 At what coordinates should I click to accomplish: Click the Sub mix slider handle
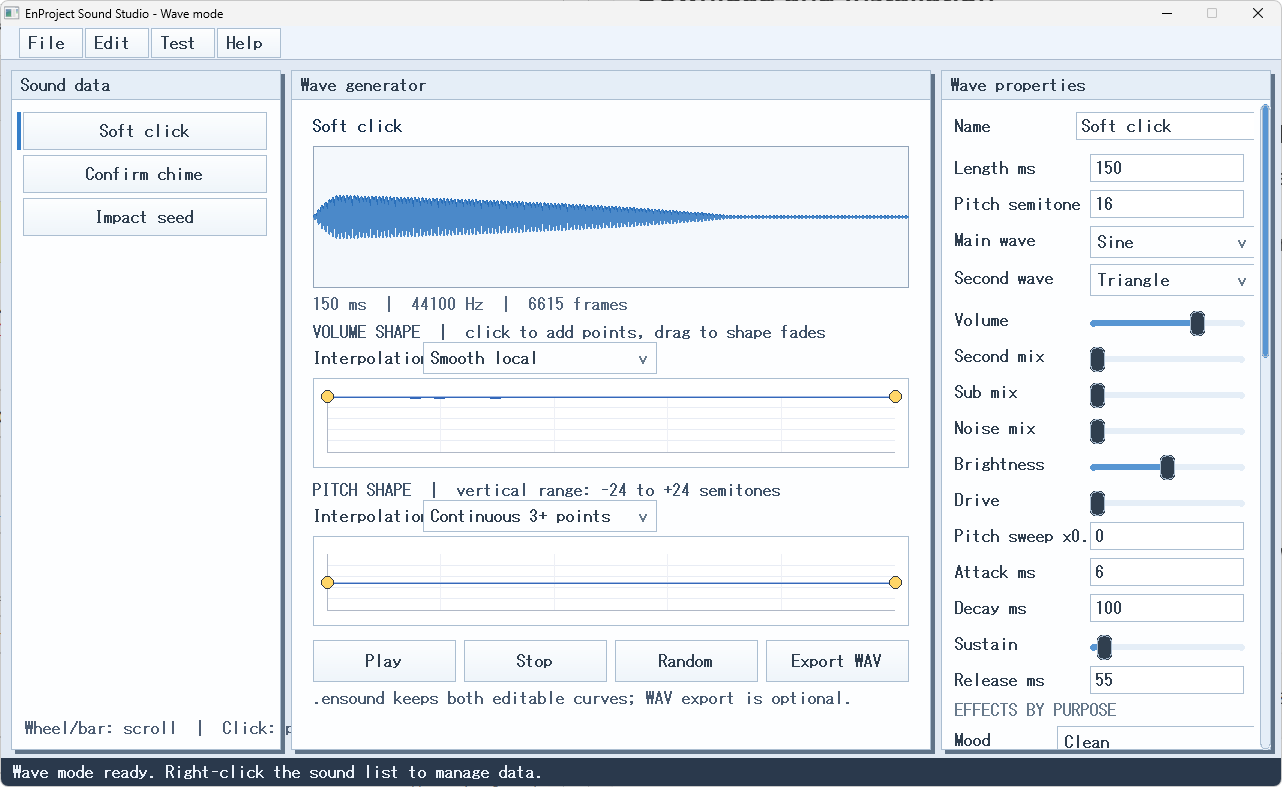pos(1097,395)
